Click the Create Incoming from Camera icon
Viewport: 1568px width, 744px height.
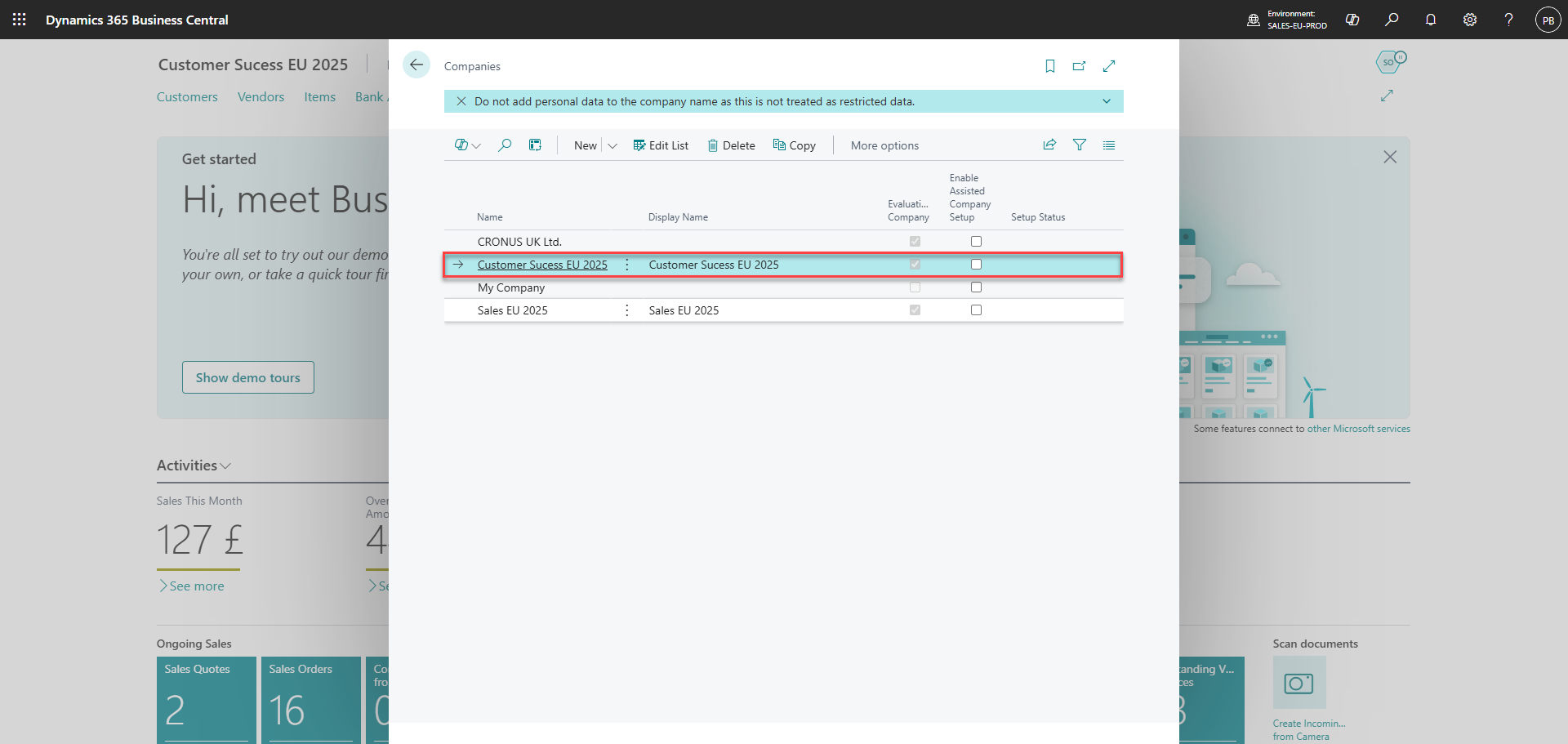[1299, 683]
